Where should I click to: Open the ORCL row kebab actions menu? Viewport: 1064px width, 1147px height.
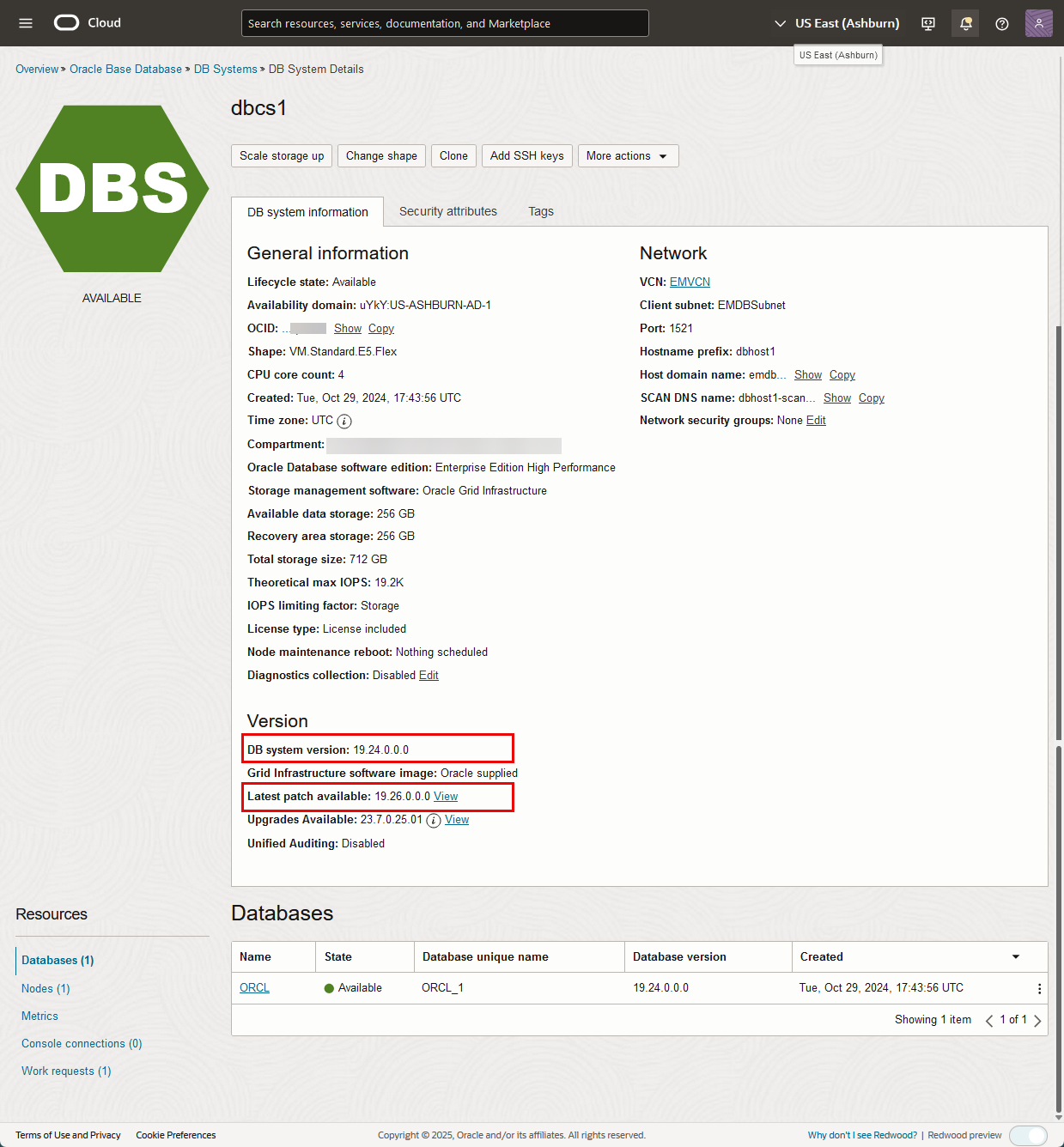click(1039, 988)
